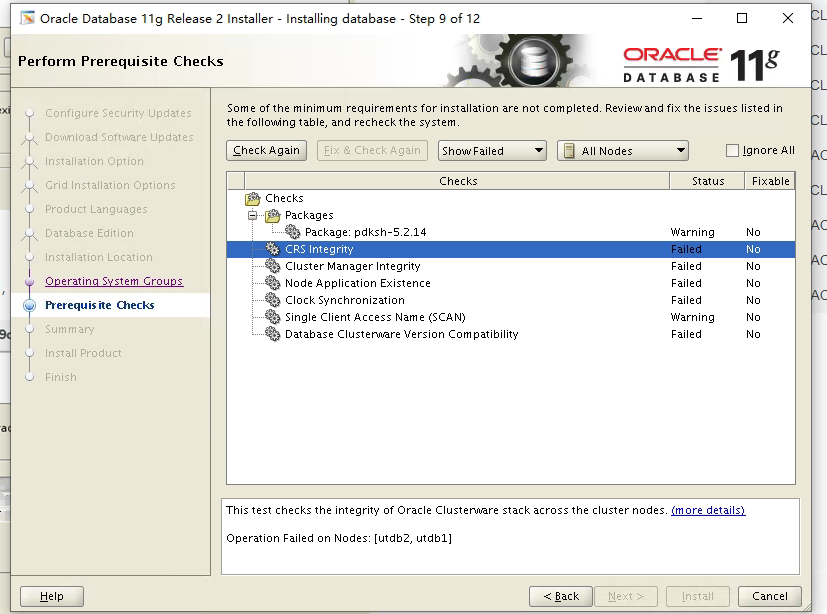Image resolution: width=827 pixels, height=614 pixels.
Task: Click the Grid Installation Options step
Action: 110,185
